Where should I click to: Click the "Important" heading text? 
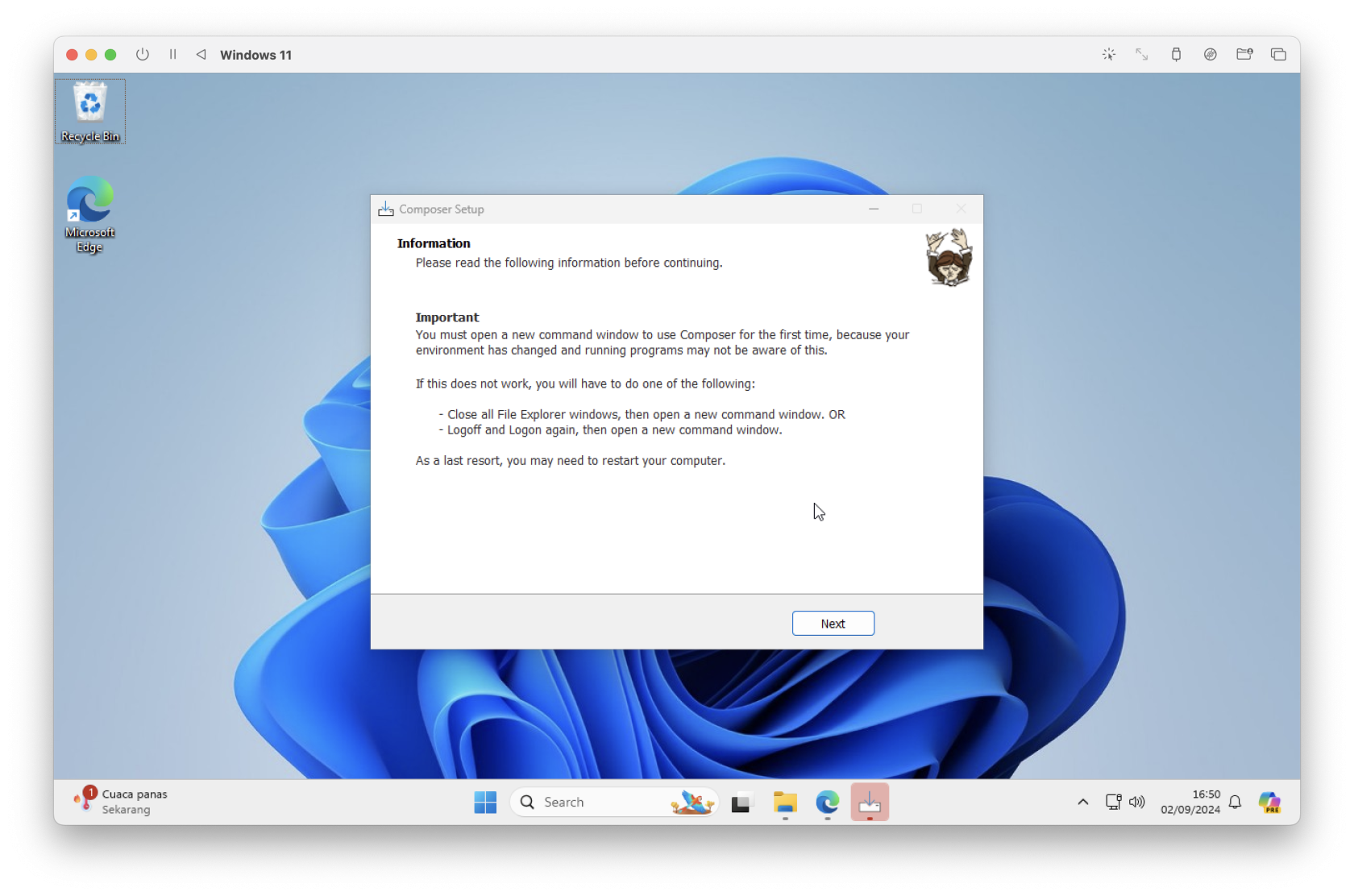point(447,317)
